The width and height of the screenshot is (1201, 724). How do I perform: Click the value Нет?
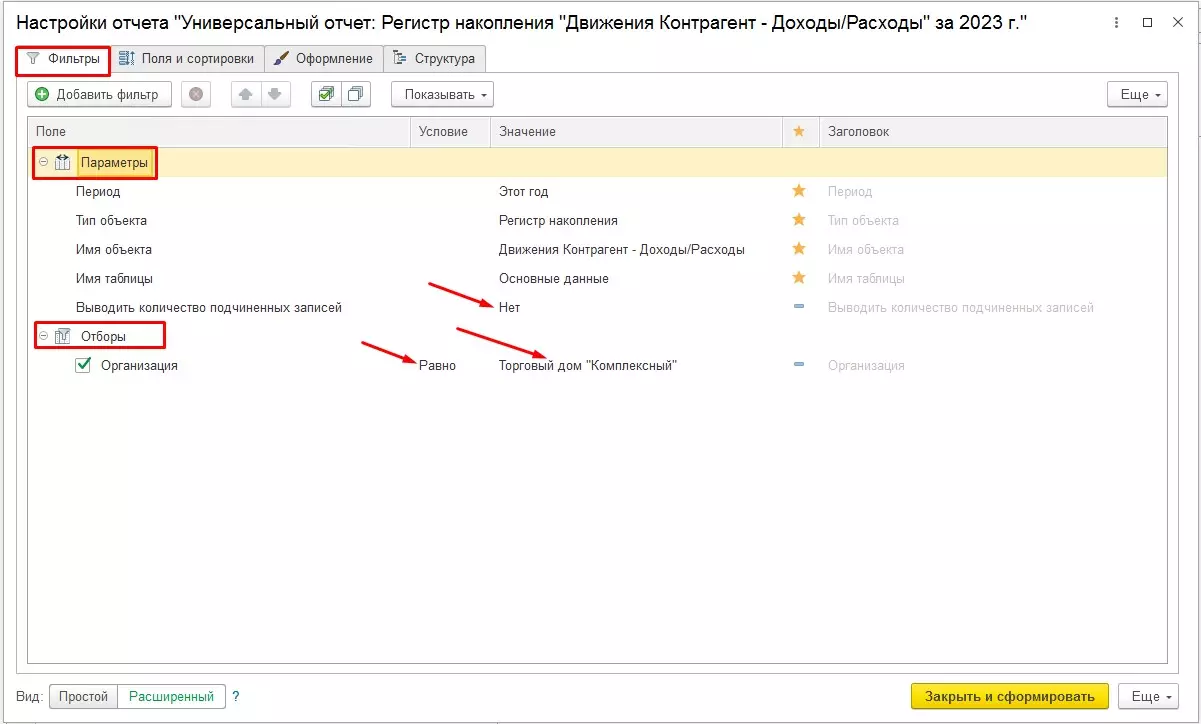[x=510, y=307]
